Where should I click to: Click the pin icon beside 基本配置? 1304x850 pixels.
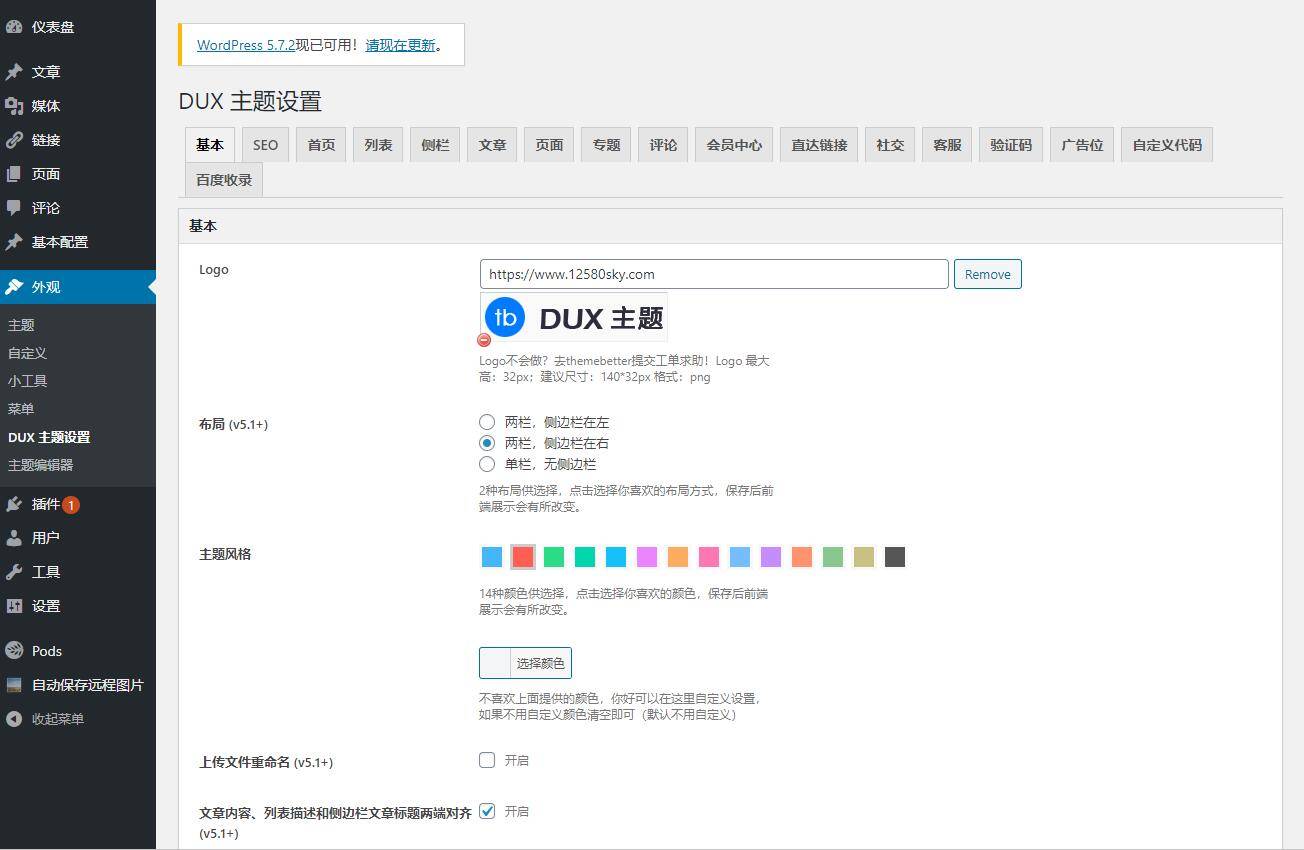click(14, 242)
